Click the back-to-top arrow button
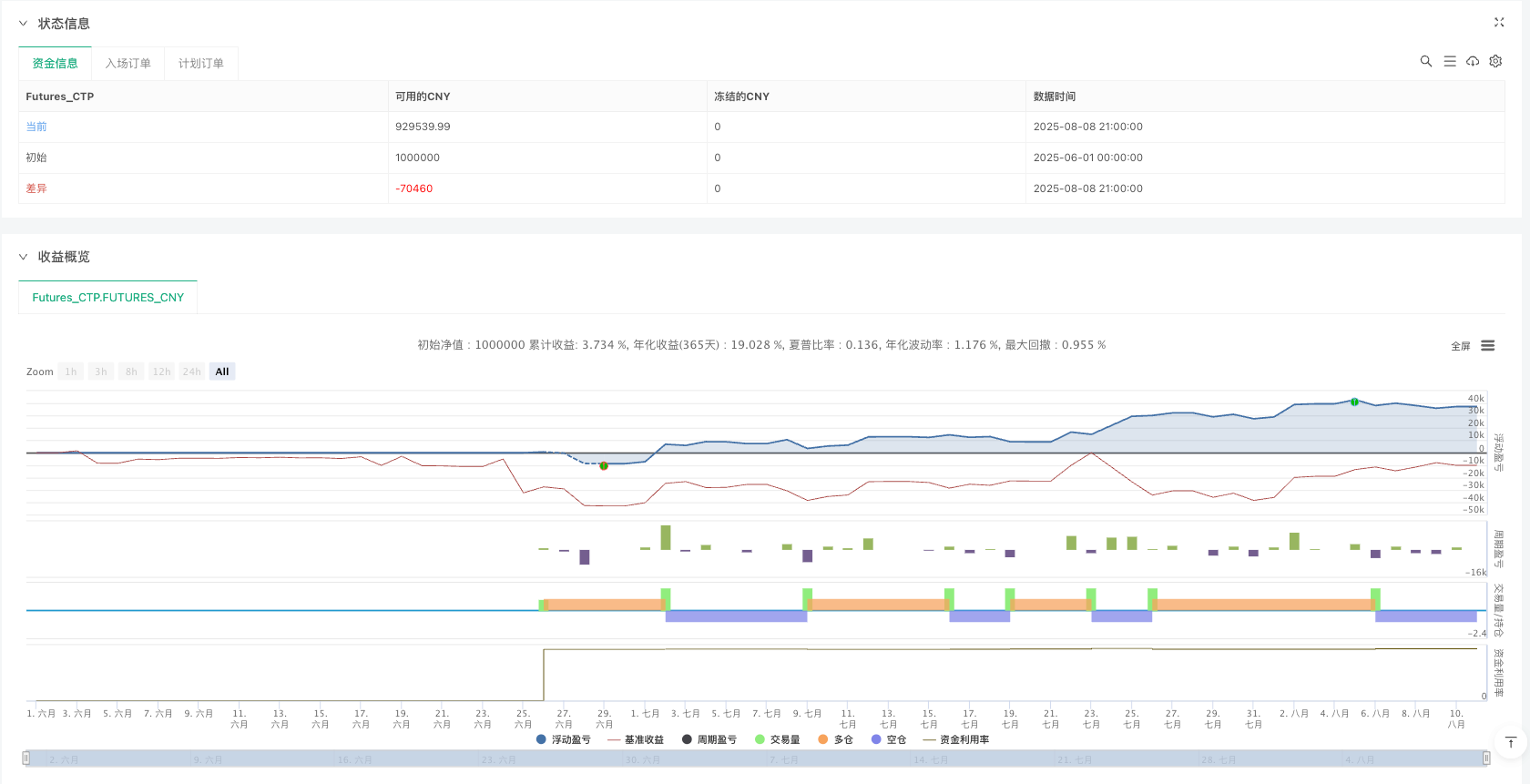The height and width of the screenshot is (784, 1530). click(1510, 742)
